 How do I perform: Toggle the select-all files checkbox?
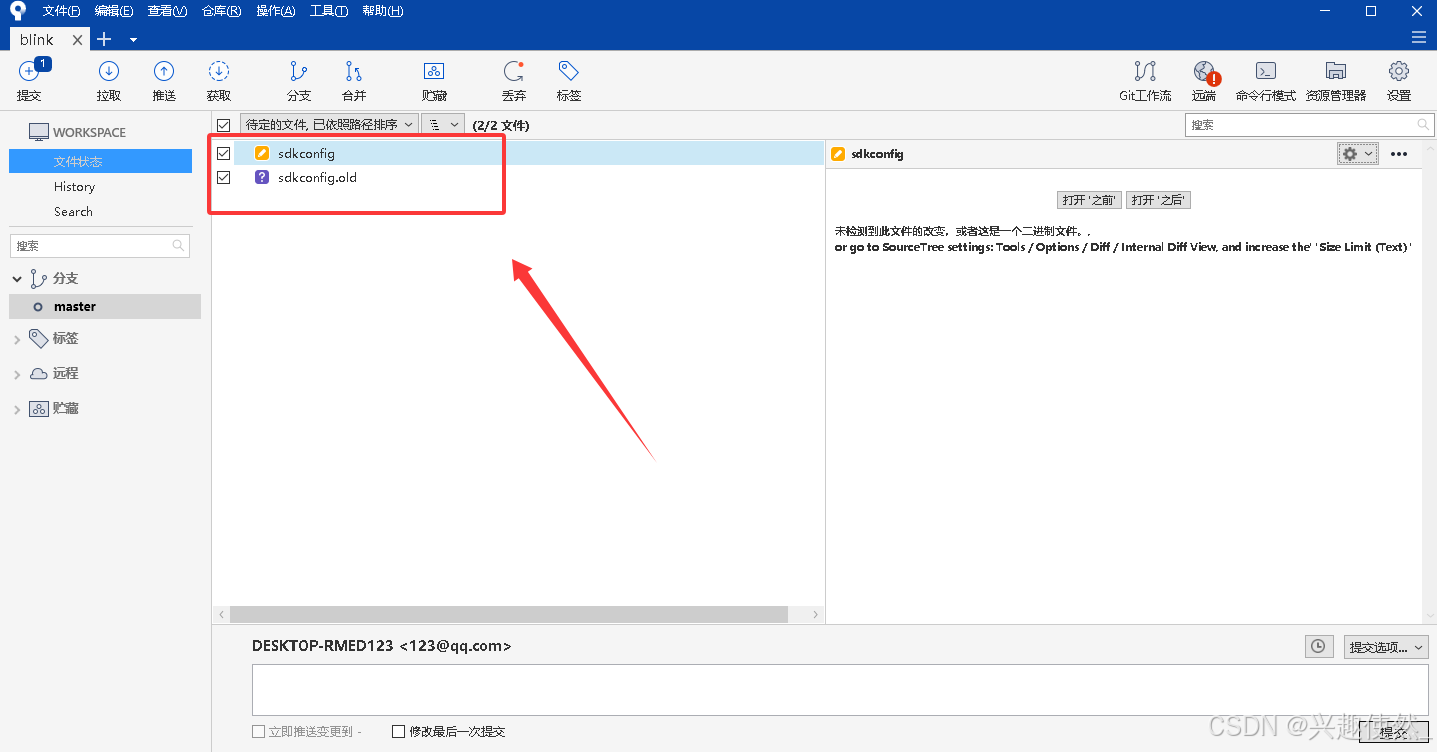[x=223, y=125]
